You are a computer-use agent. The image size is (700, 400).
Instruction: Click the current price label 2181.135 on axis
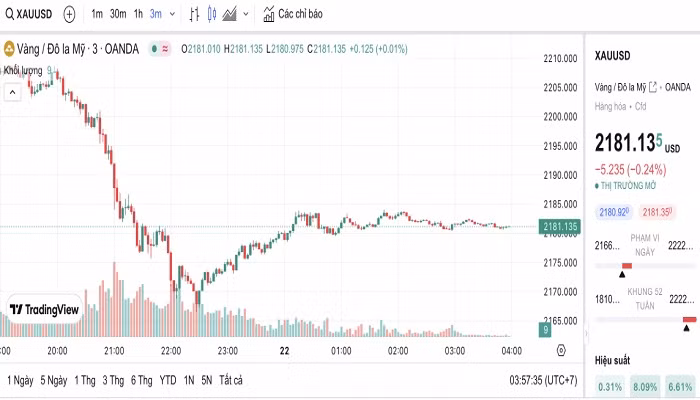(x=560, y=227)
